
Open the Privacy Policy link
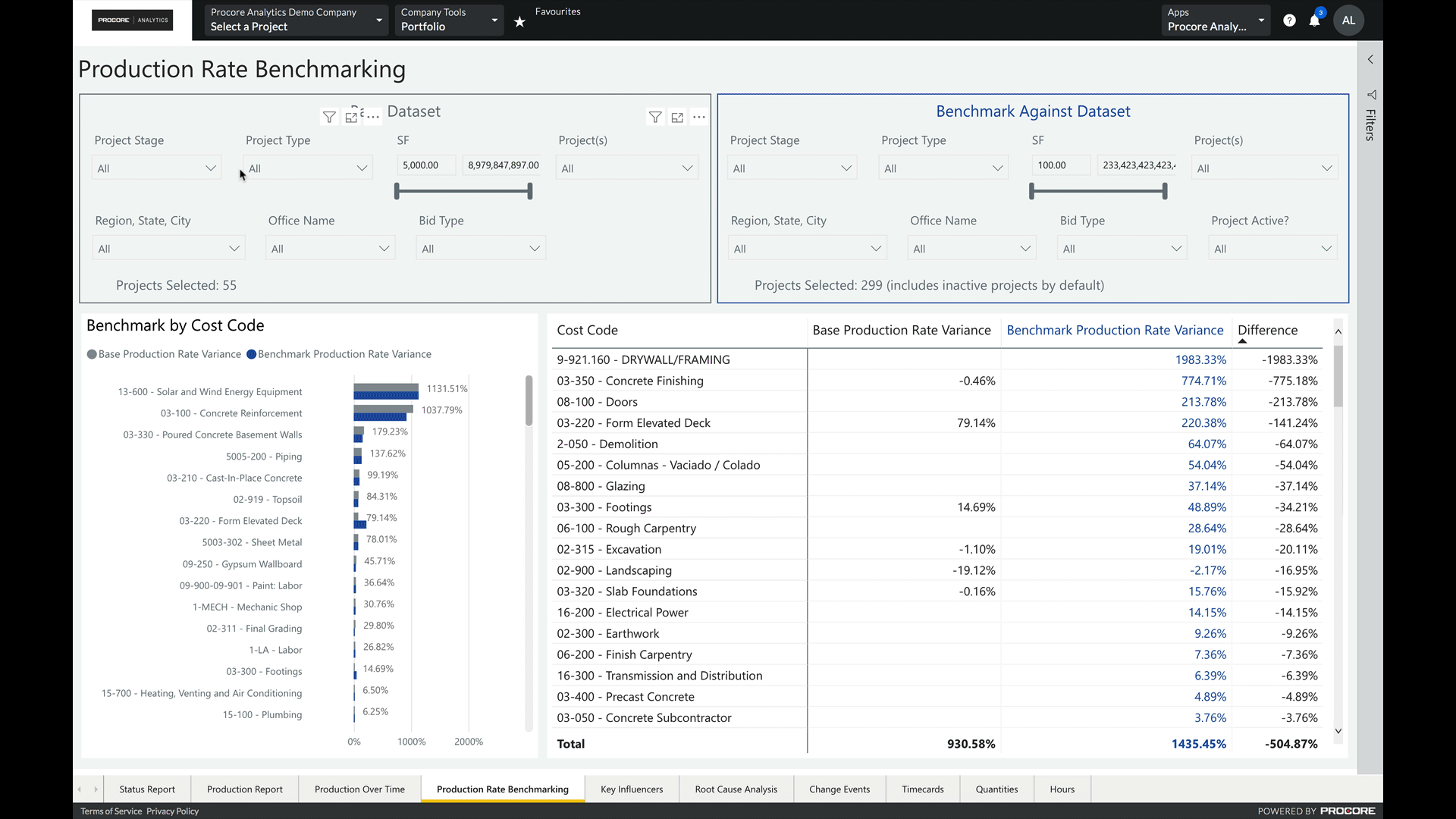(173, 811)
